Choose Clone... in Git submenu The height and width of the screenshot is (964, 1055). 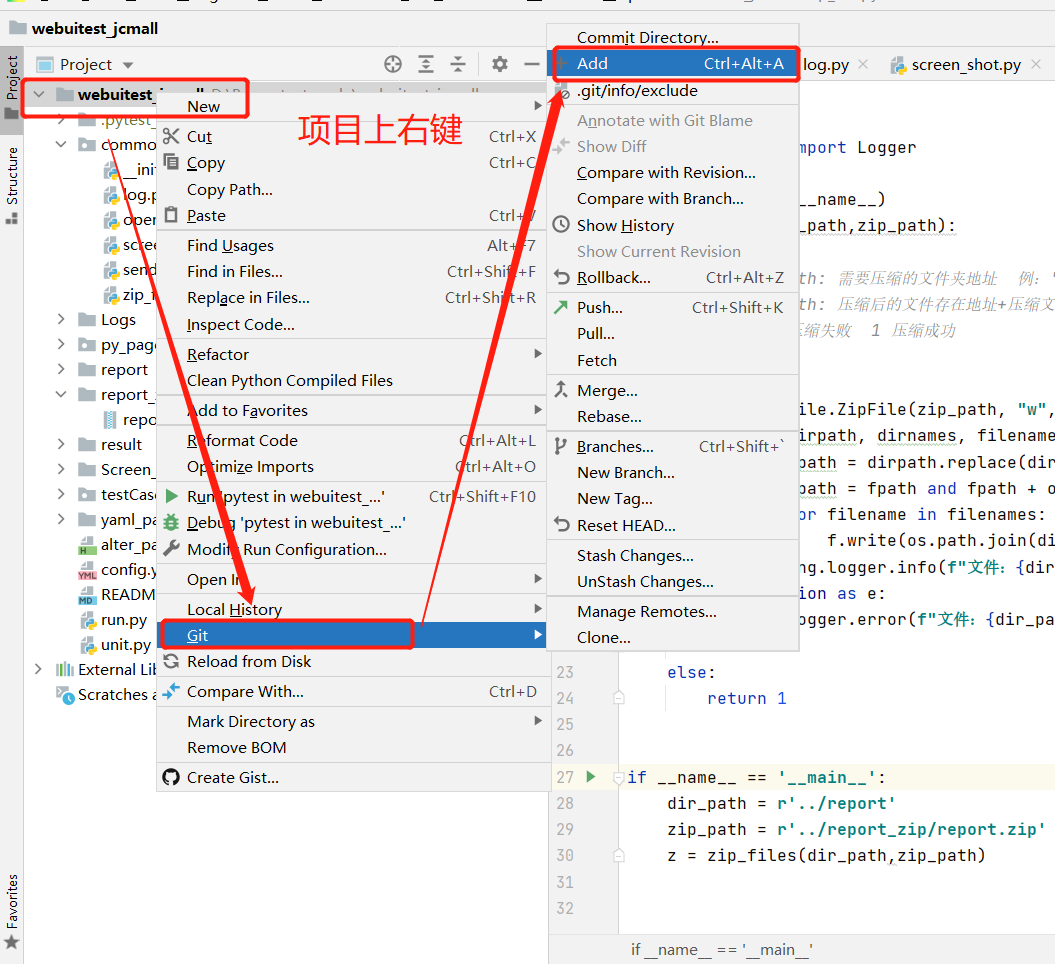click(673, 638)
